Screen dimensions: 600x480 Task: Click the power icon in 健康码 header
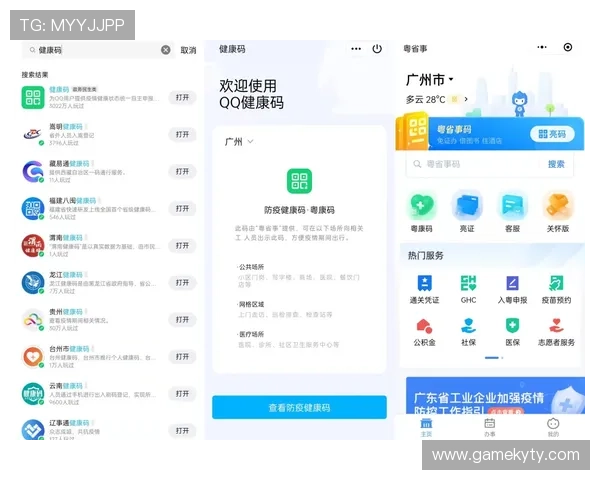tap(377, 49)
